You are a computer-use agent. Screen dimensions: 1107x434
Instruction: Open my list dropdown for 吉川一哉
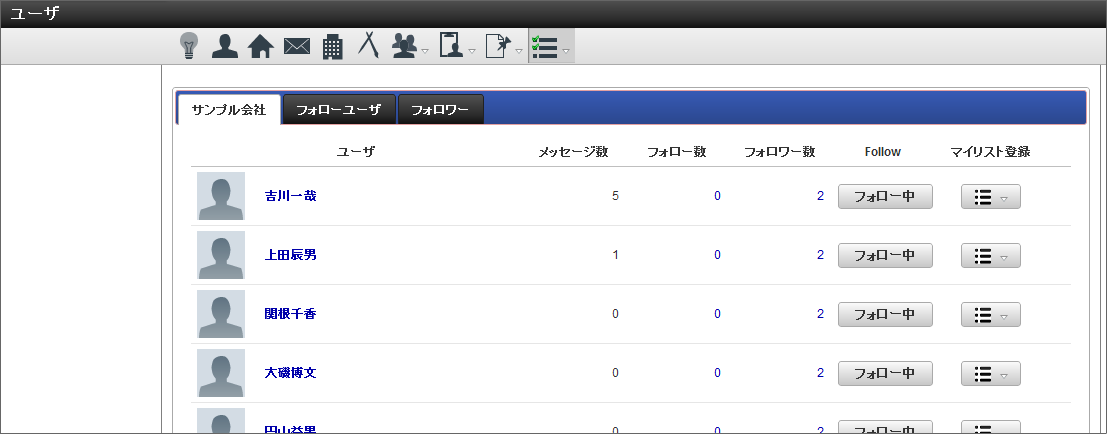pos(990,197)
